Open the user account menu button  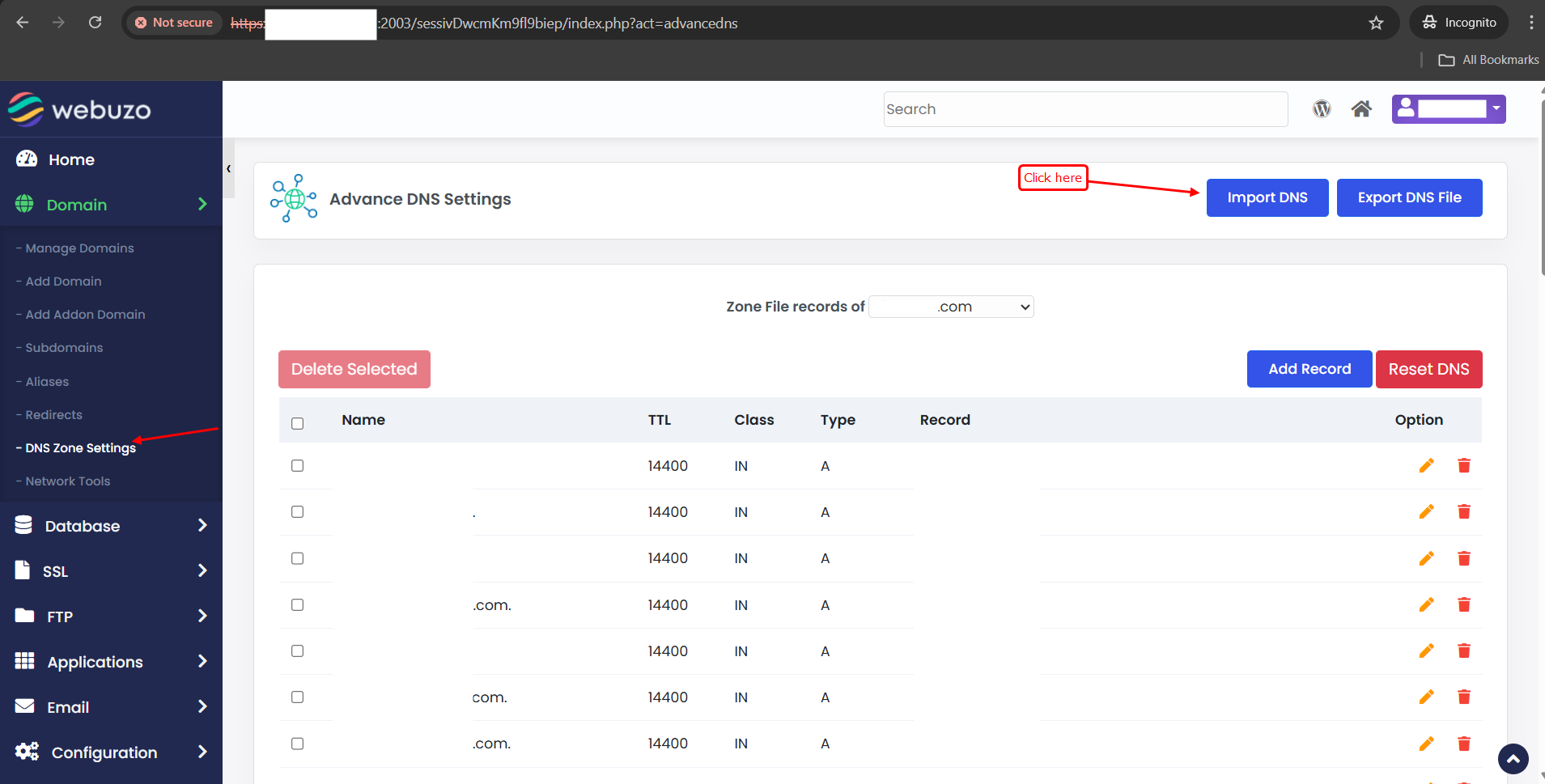point(1449,108)
